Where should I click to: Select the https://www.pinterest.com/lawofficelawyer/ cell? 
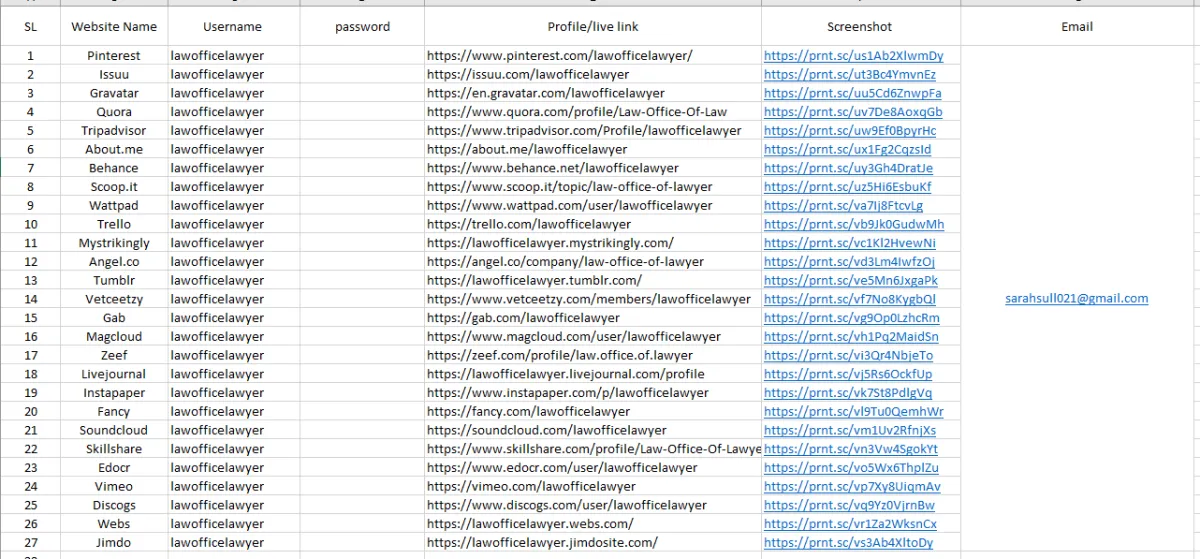pyautogui.click(x=593, y=56)
